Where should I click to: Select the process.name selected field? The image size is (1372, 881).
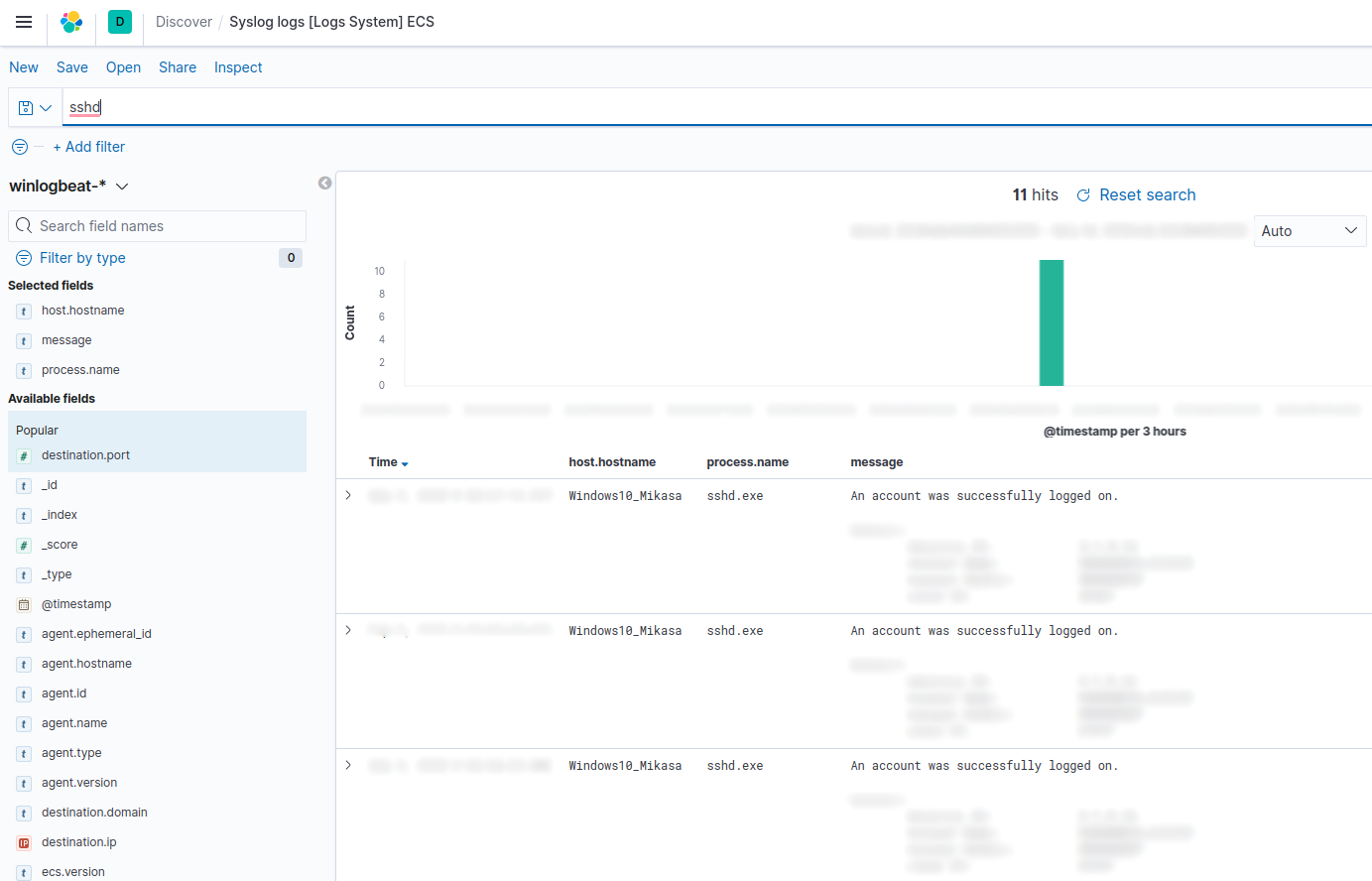point(80,370)
